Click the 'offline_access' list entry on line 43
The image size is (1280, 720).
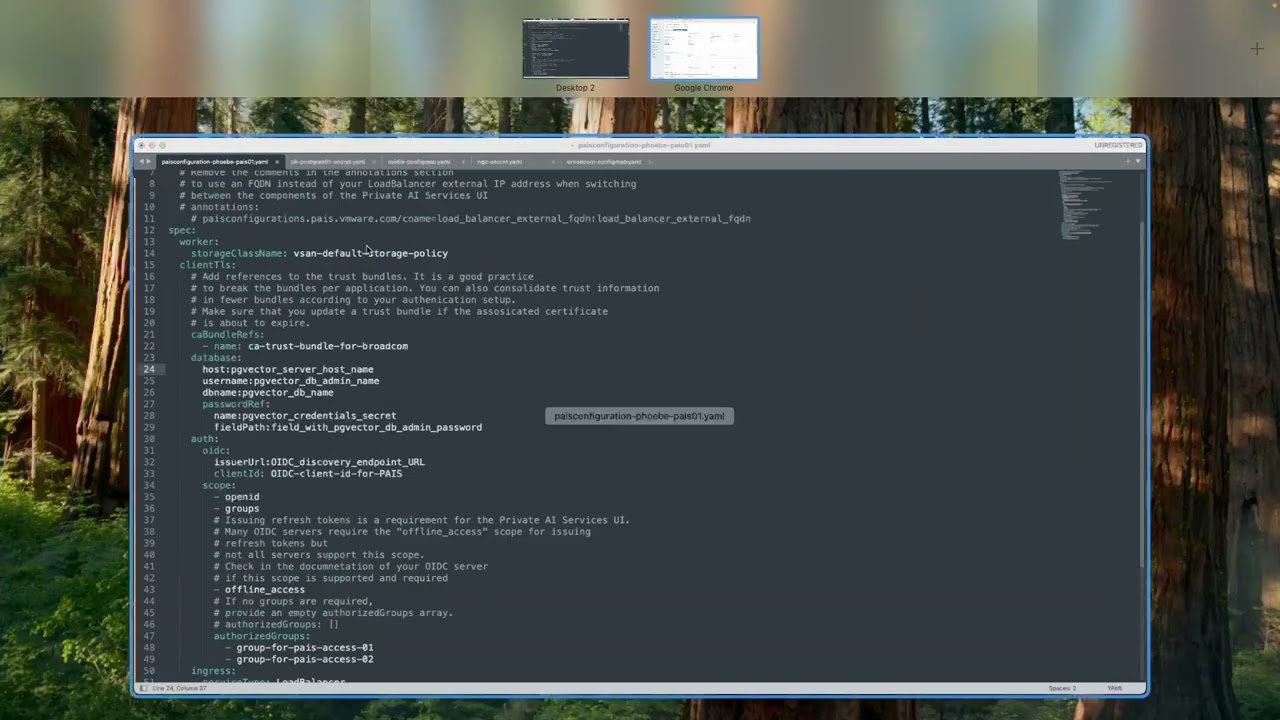265,590
